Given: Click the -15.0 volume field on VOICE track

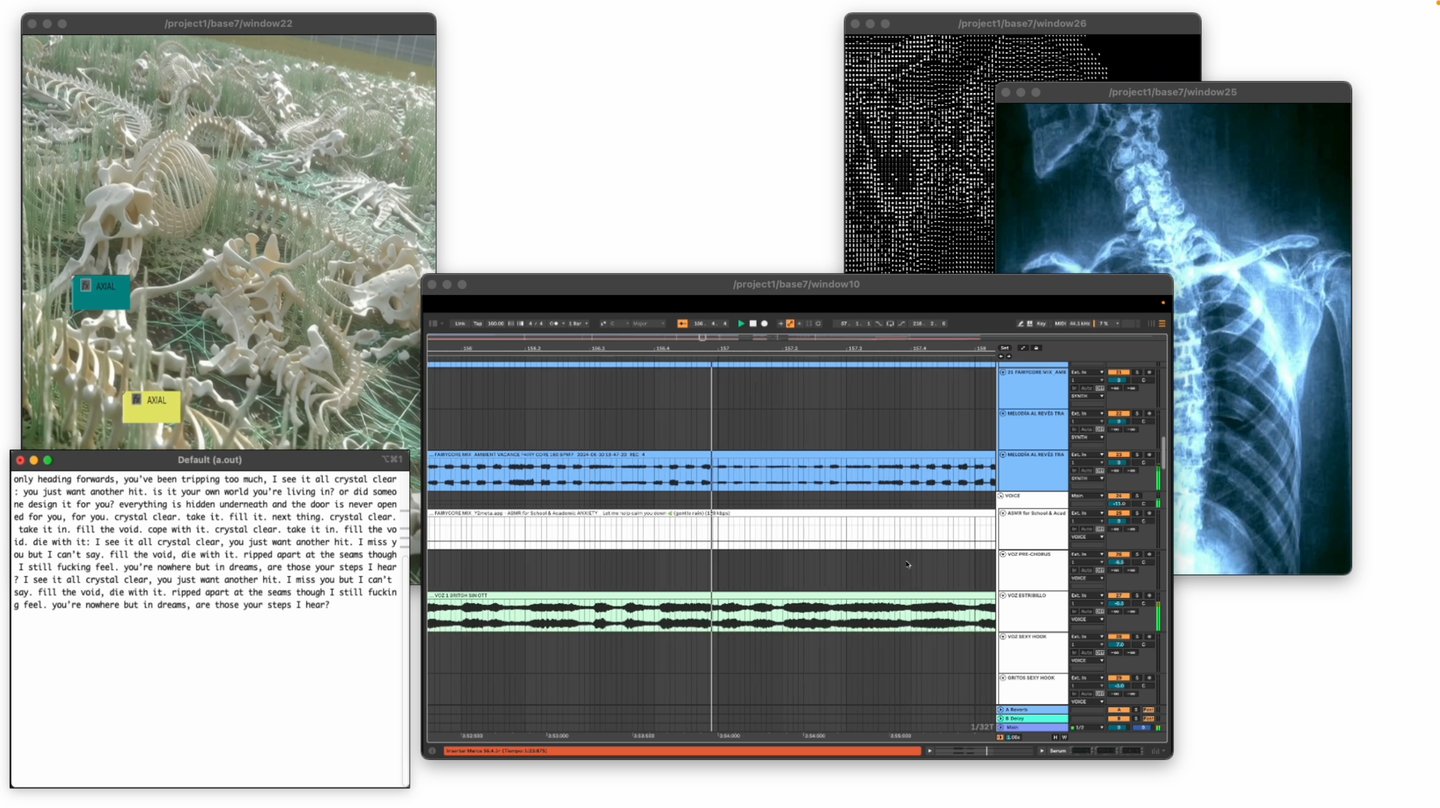Looking at the screenshot, I should tap(1120, 504).
